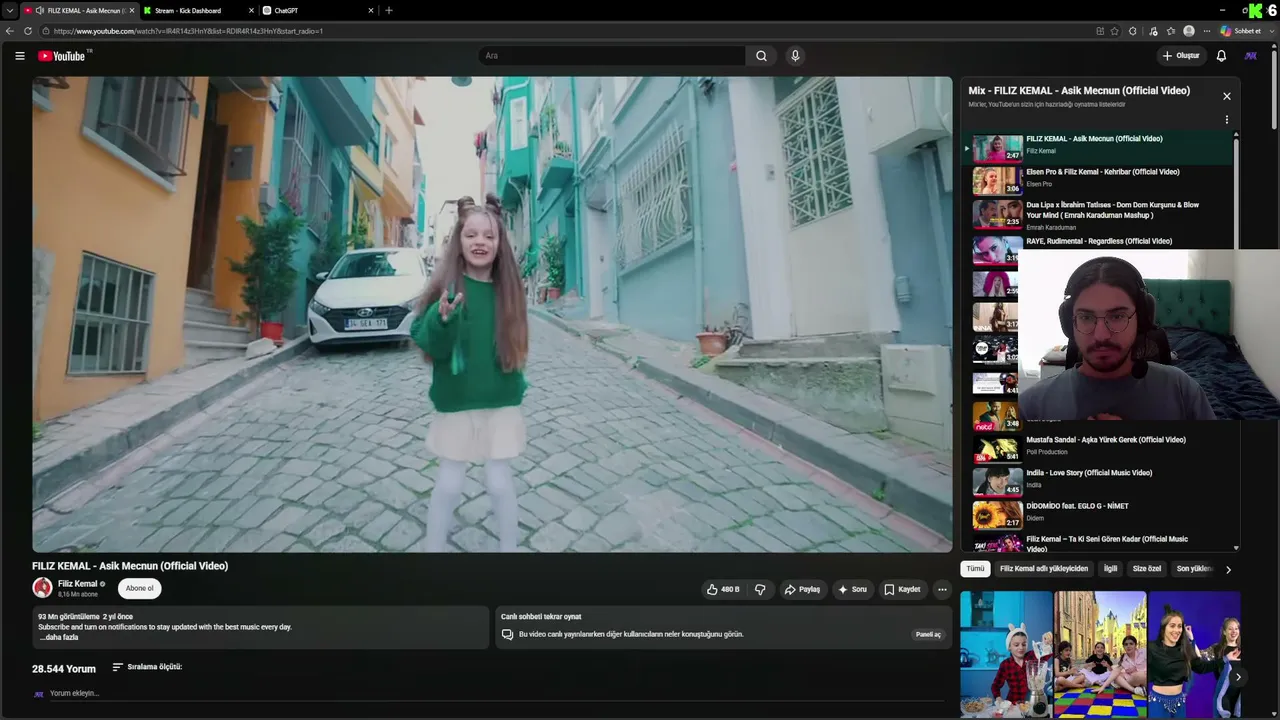Select the Filiz Kemal adlı yükleyiciden chip
The image size is (1280, 720).
point(1044,569)
